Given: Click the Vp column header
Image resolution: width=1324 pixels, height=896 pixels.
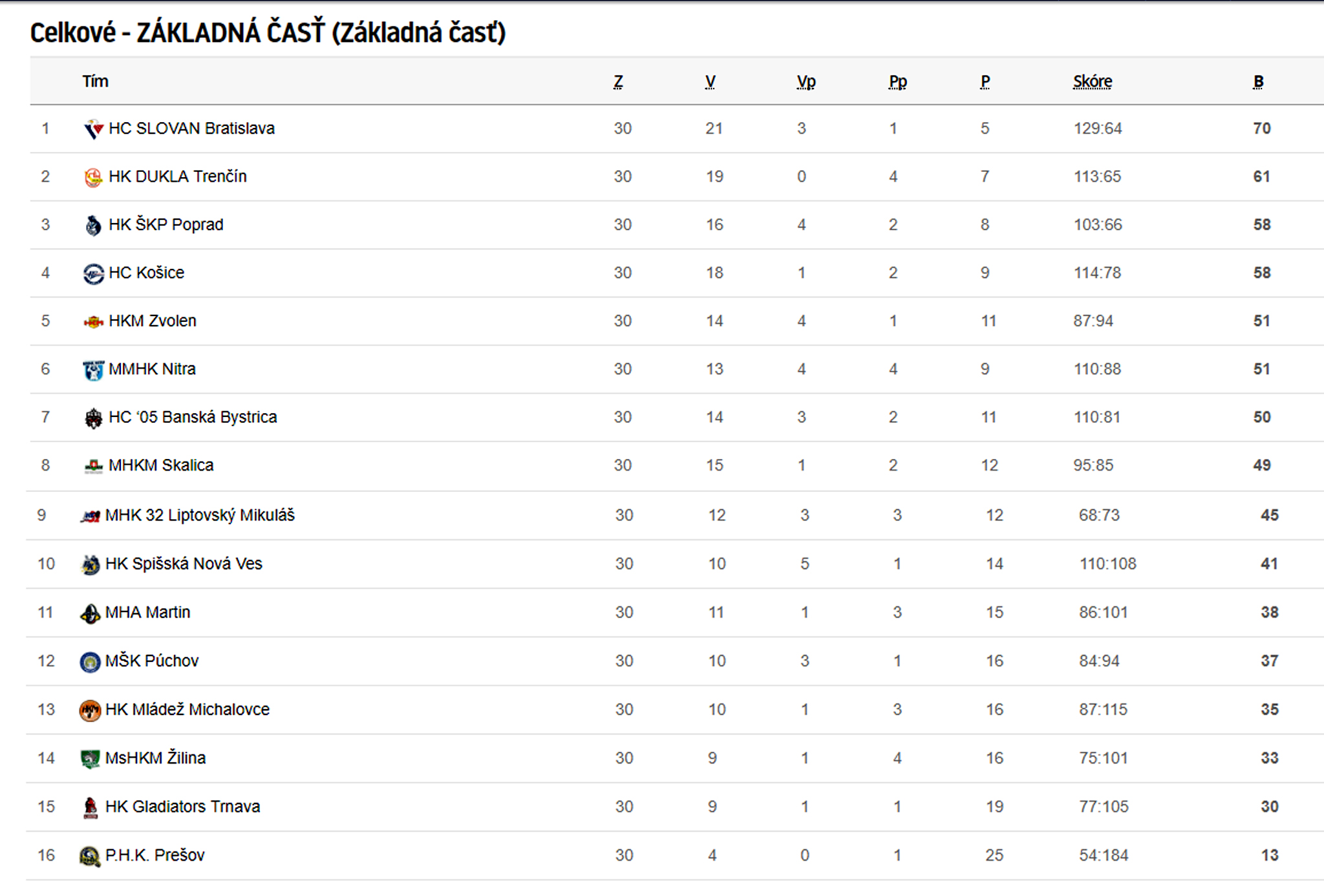Looking at the screenshot, I should pos(806,81).
